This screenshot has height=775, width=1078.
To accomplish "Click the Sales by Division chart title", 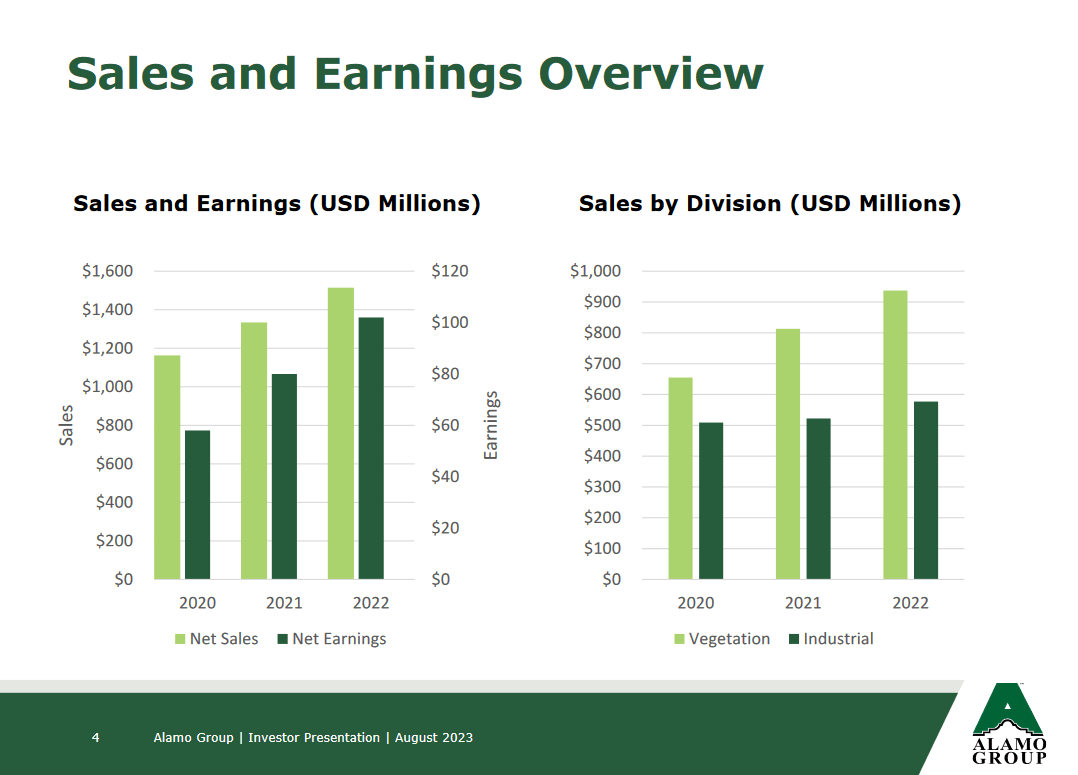I will [770, 203].
